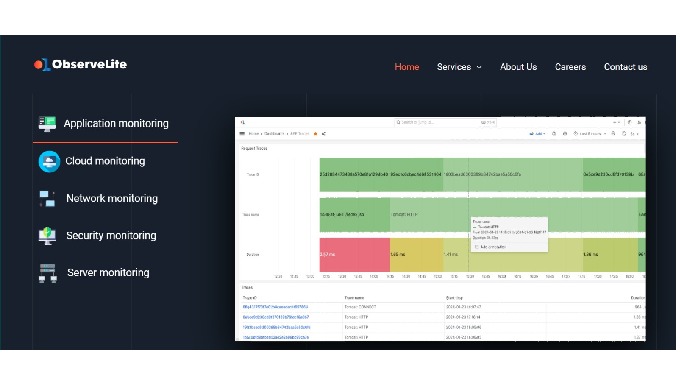The image size is (680, 390).
Task: Expand the Services dropdown chevron
Action: (x=479, y=67)
